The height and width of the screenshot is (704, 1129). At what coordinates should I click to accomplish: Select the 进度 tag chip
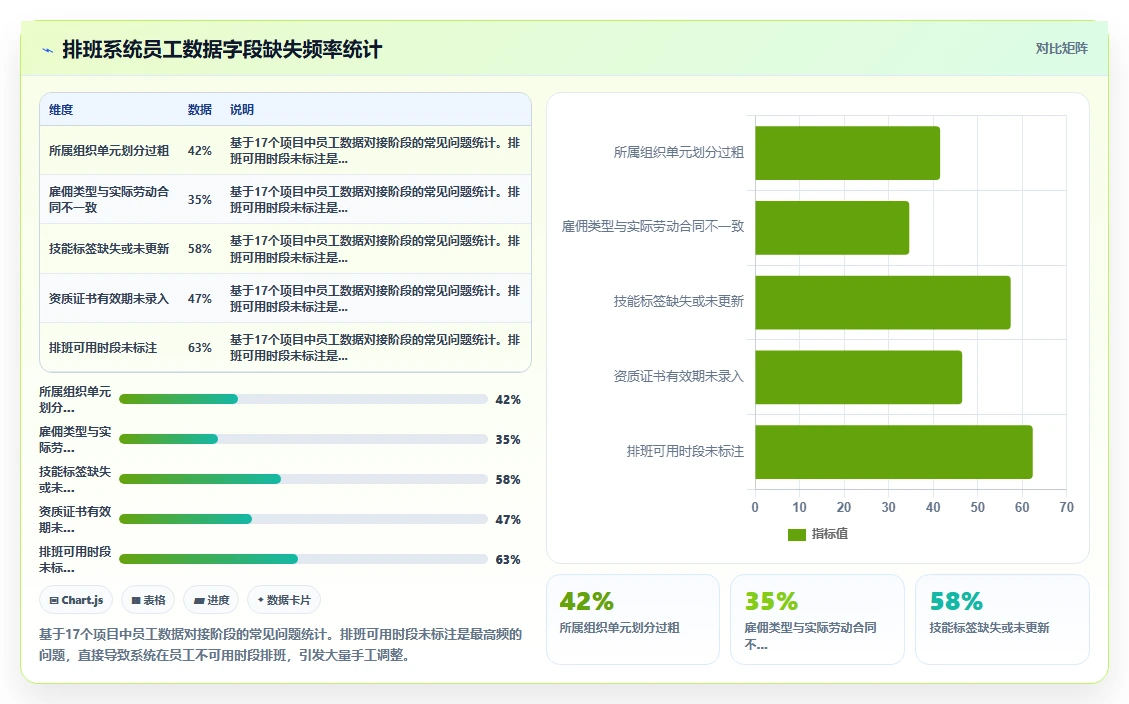pos(211,600)
